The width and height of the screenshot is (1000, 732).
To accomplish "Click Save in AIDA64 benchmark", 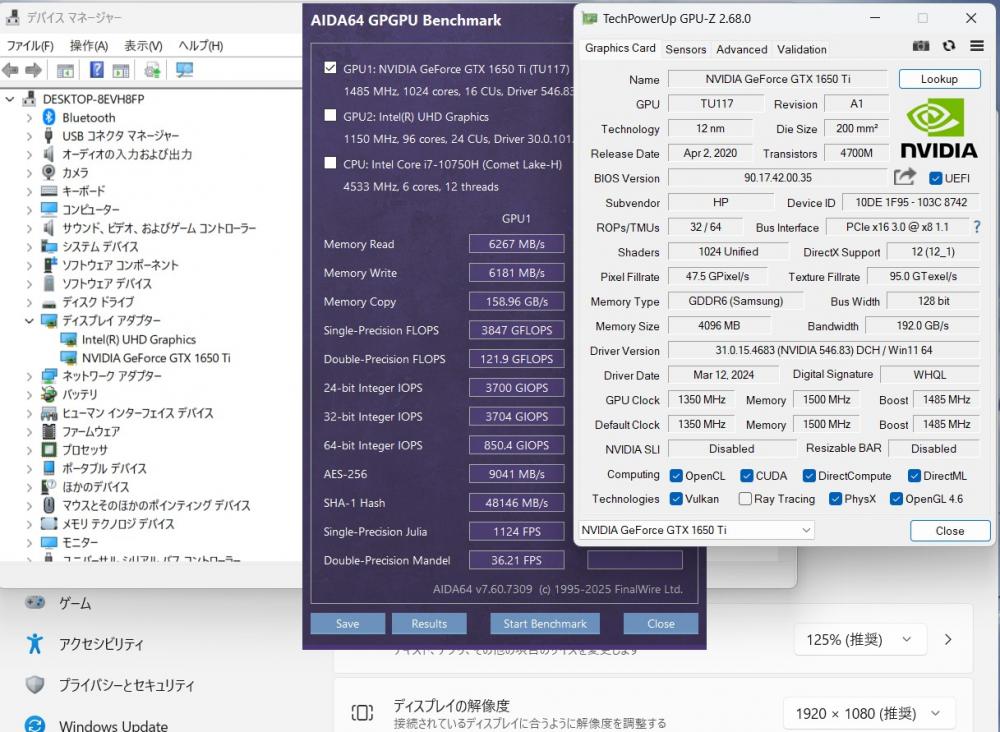I will (x=348, y=624).
